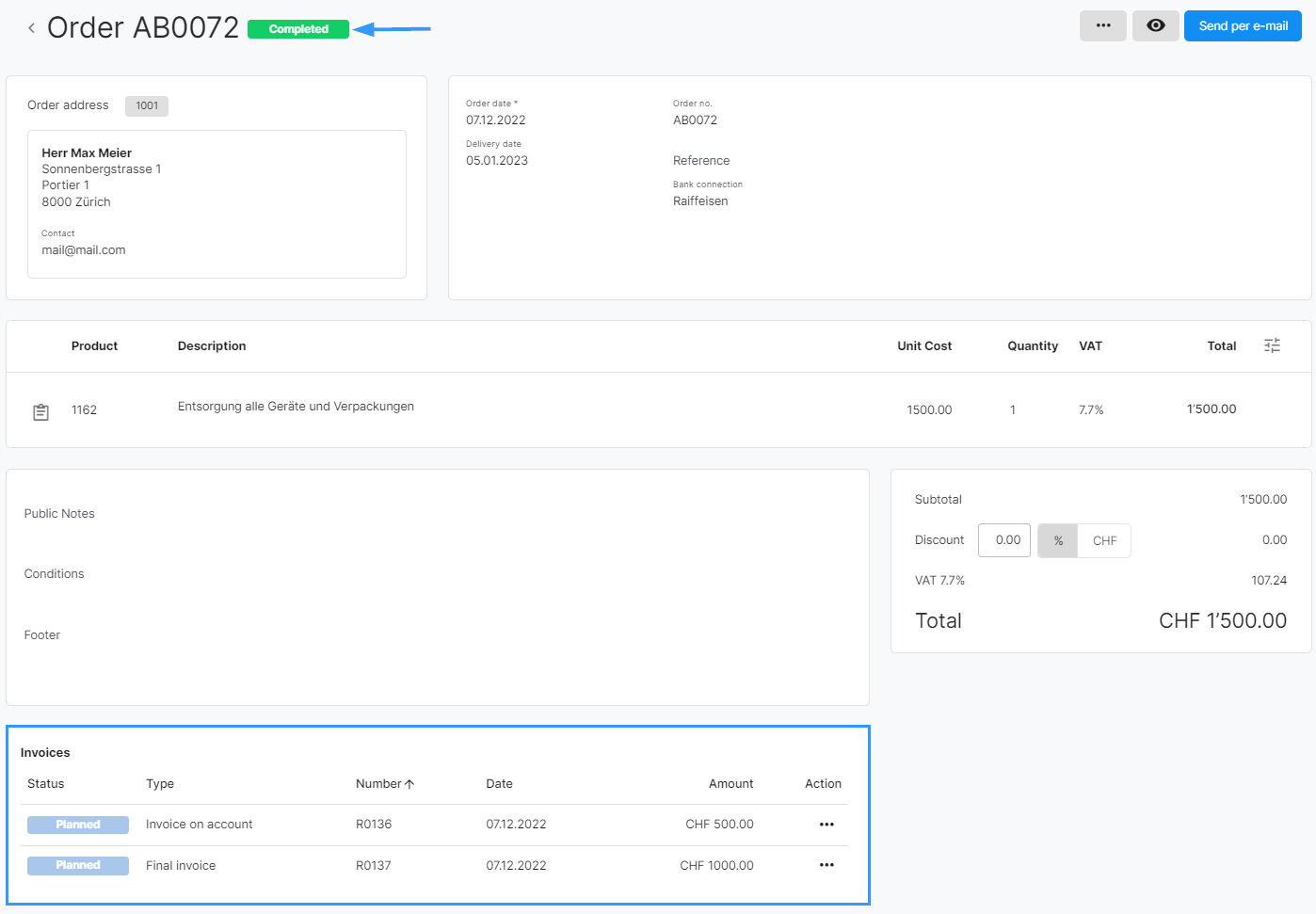Click the order date 07.12.2022 field
Image resolution: width=1316 pixels, height=914 pixels.
click(x=496, y=120)
